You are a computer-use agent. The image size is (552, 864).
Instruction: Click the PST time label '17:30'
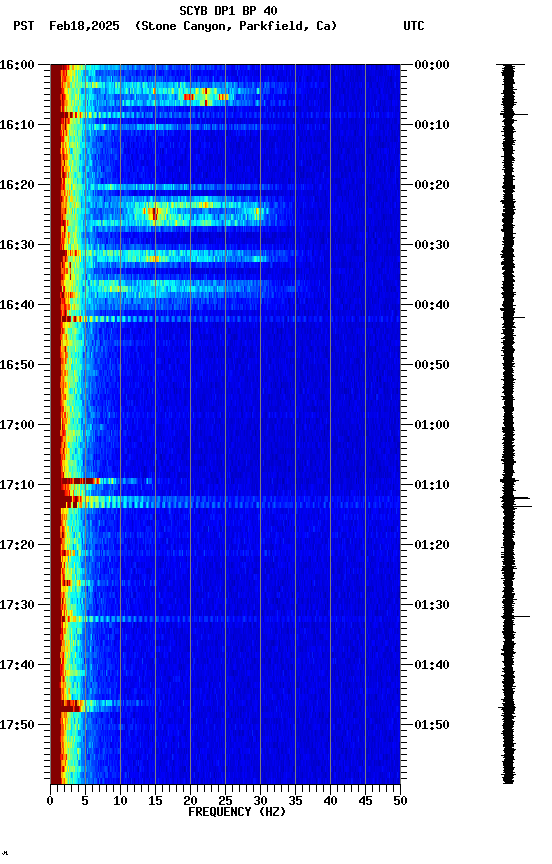[x=17, y=605]
